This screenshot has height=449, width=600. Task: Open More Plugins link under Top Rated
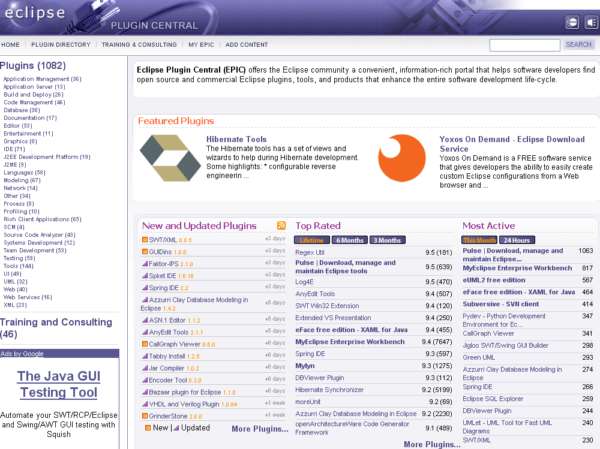pyautogui.click(x=432, y=444)
